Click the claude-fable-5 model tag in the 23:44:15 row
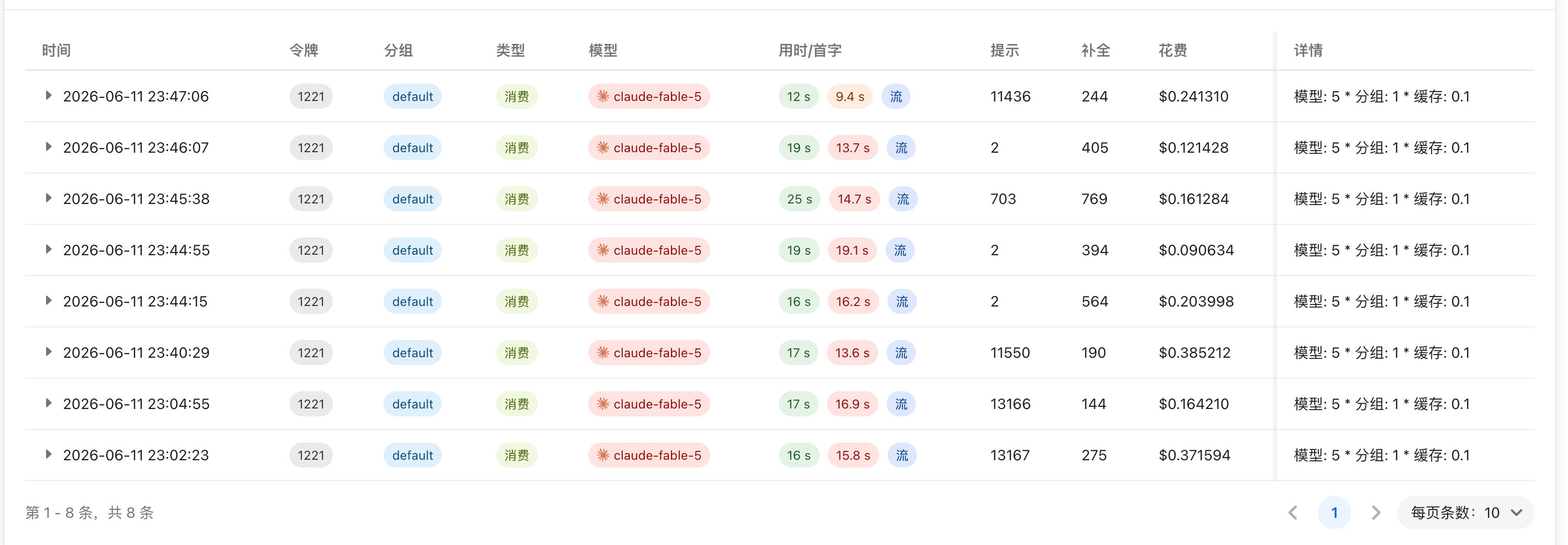The height and width of the screenshot is (545, 1568). (649, 301)
